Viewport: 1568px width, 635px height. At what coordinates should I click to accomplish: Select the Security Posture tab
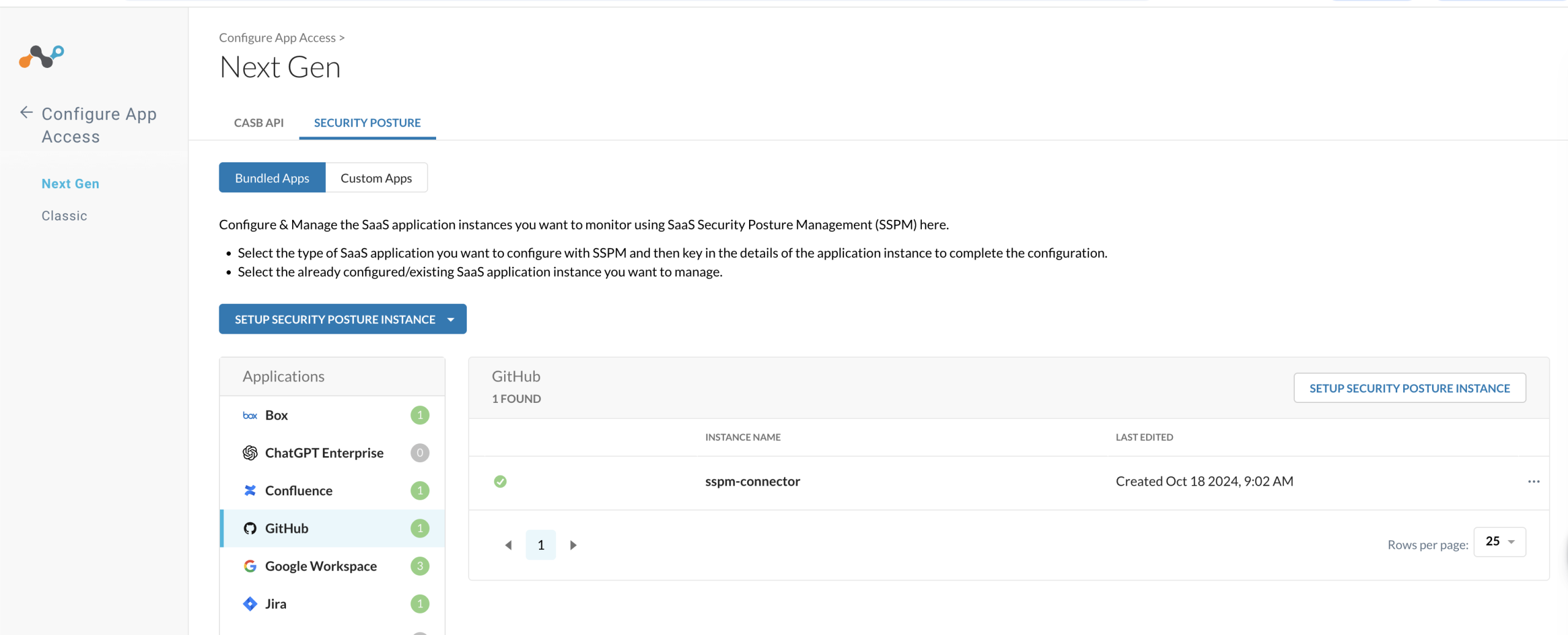367,122
